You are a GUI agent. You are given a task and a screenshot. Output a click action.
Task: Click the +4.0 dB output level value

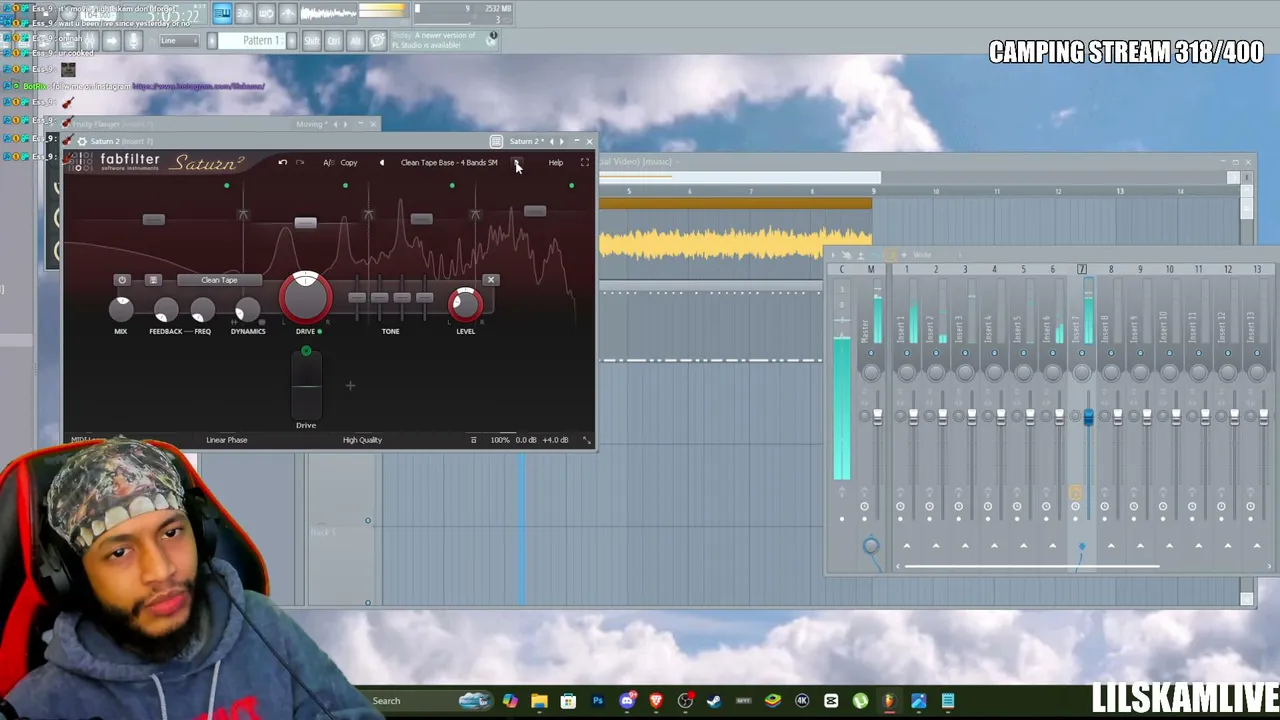pos(555,440)
